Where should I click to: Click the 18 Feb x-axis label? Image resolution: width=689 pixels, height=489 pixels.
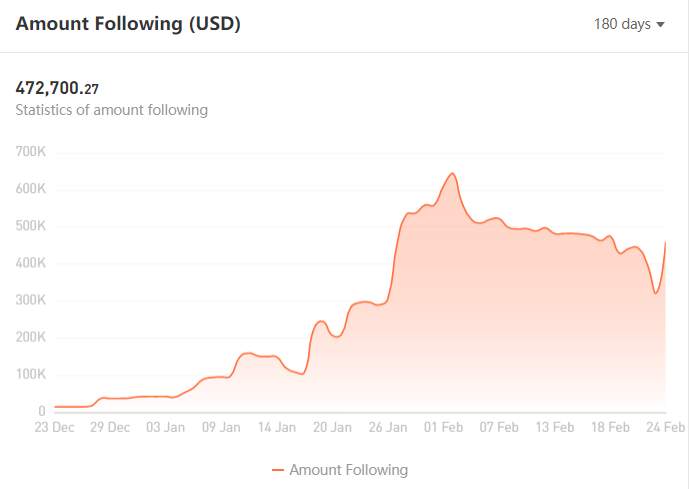click(610, 427)
